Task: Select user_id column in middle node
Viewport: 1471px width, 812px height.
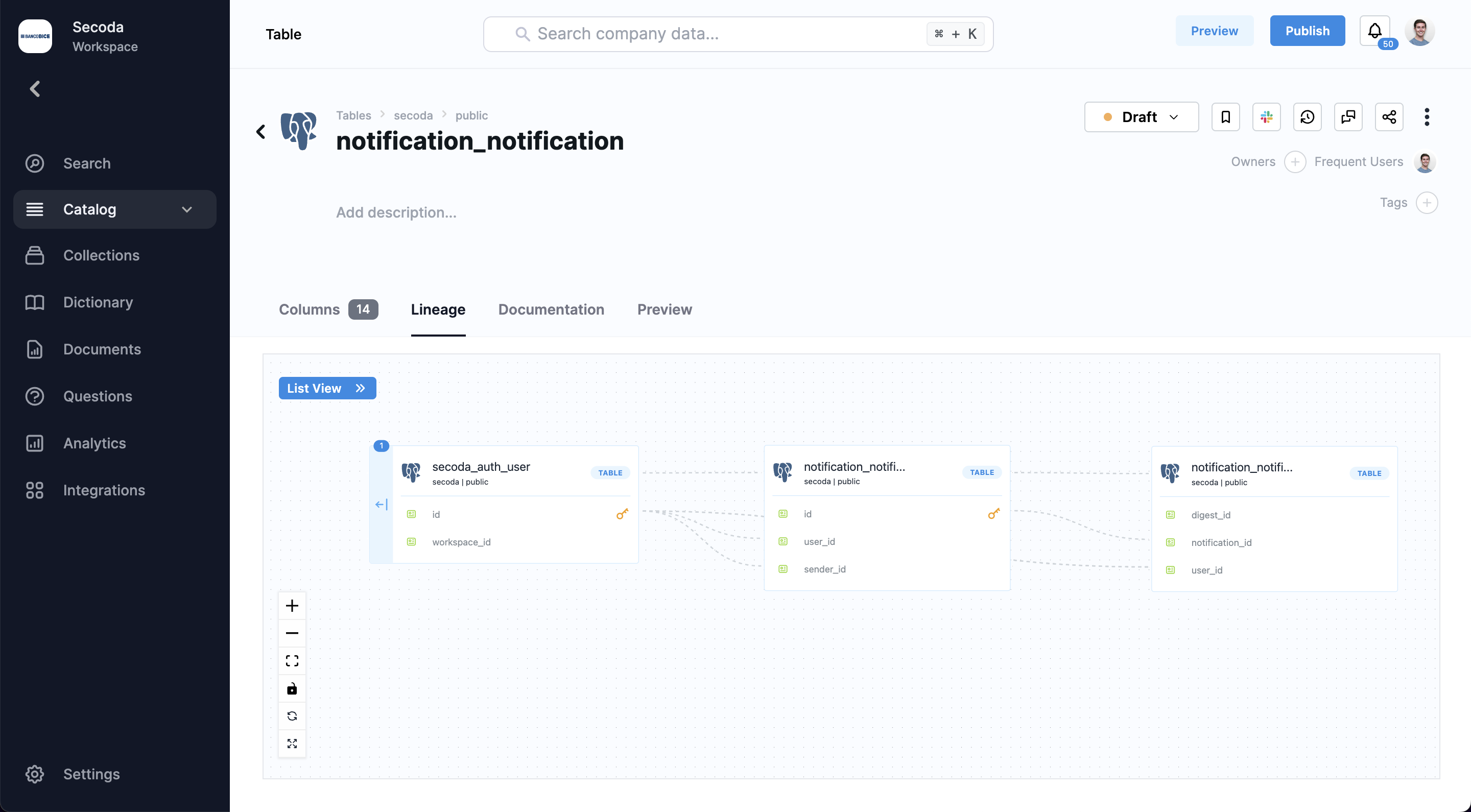Action: (x=819, y=541)
